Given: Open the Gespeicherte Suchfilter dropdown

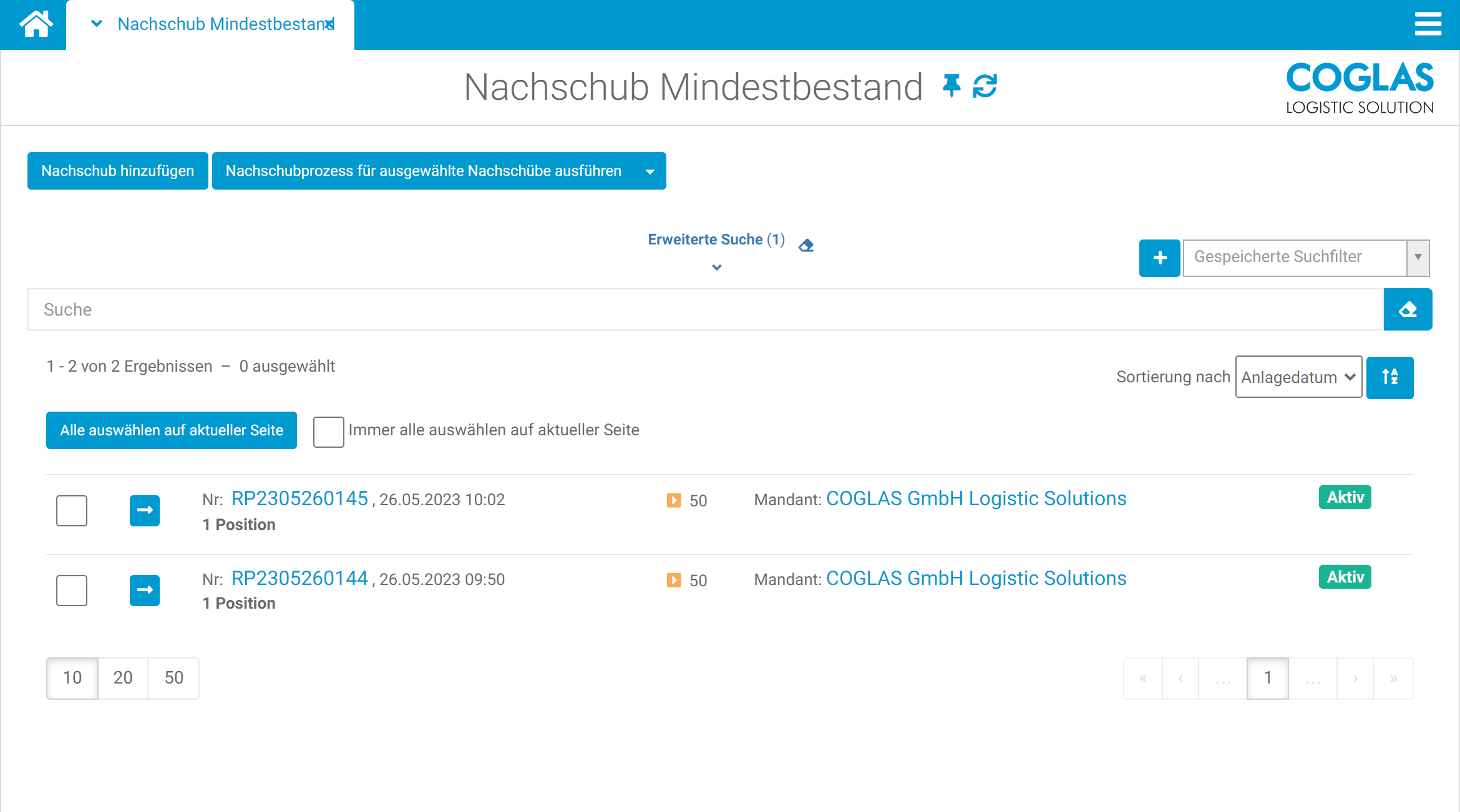Looking at the screenshot, I should [1418, 258].
